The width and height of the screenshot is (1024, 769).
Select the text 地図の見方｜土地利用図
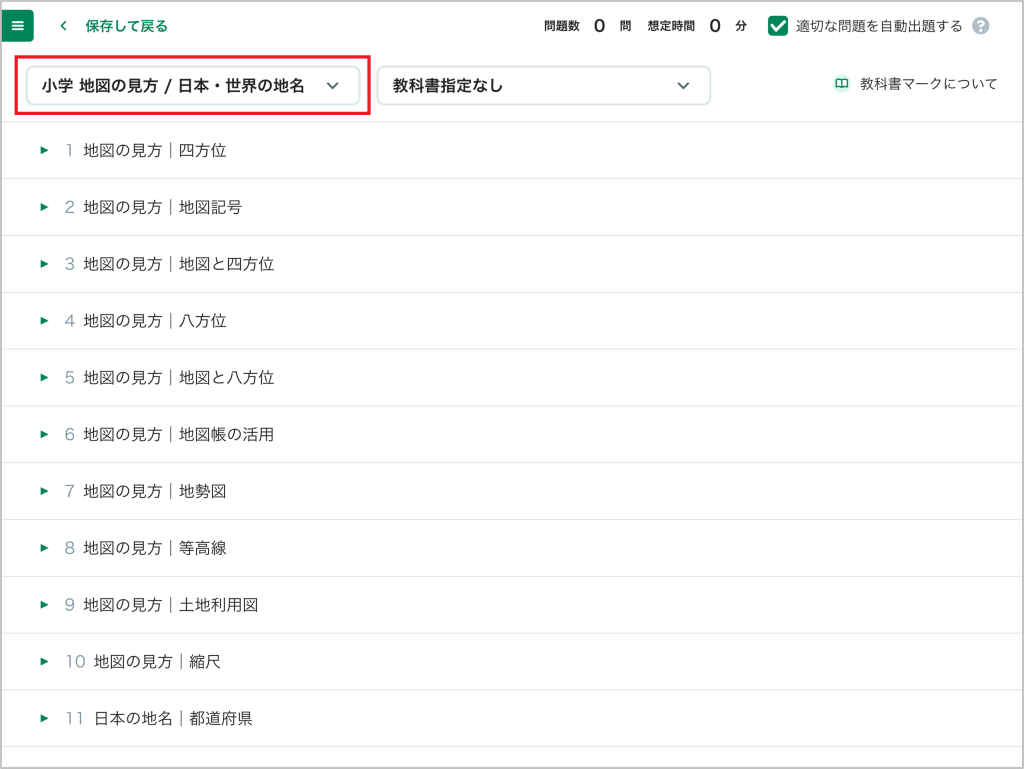[170, 604]
